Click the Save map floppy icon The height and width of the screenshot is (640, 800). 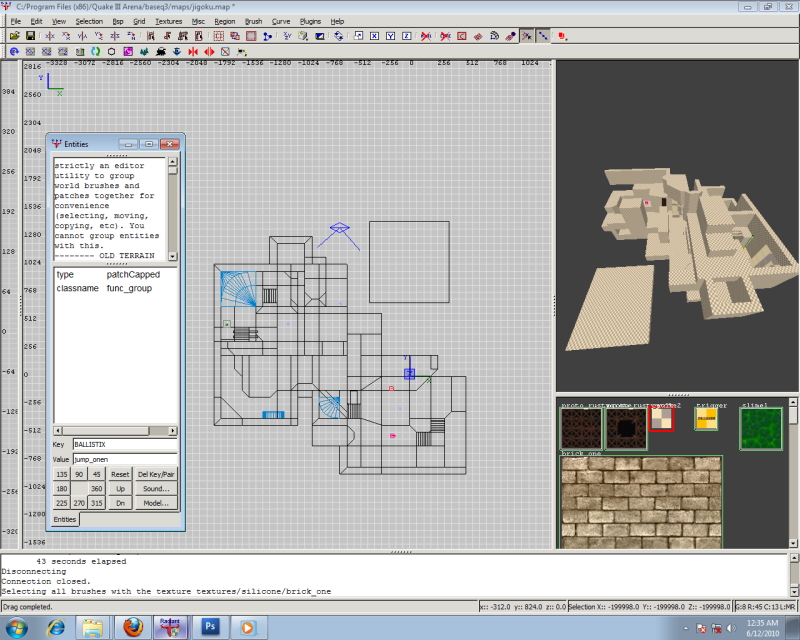(x=31, y=36)
